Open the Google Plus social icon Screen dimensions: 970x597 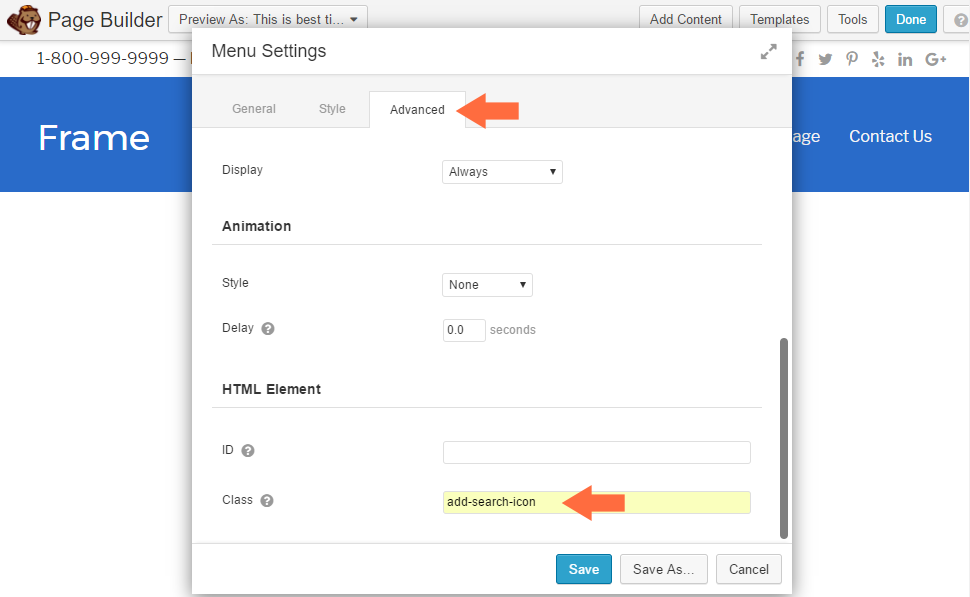tap(936, 59)
